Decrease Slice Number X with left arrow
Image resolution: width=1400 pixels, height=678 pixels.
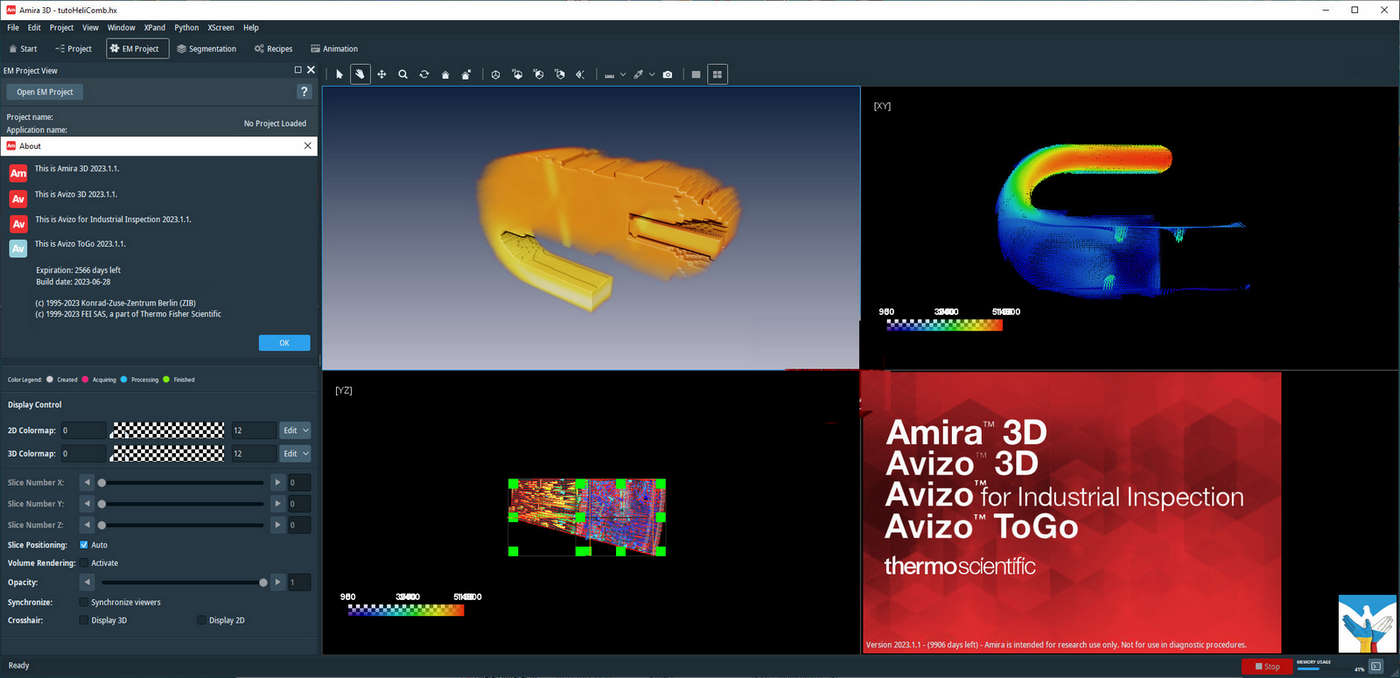pos(87,483)
